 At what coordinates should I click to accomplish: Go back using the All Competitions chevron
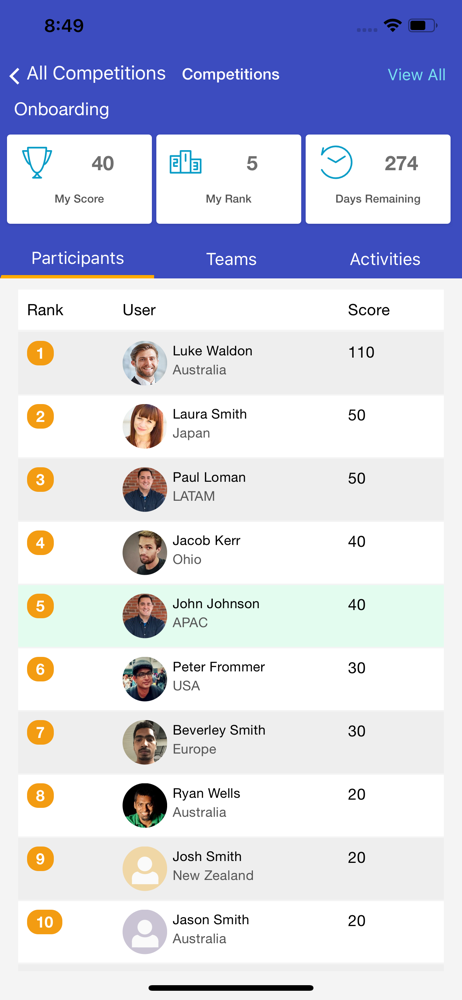14,76
